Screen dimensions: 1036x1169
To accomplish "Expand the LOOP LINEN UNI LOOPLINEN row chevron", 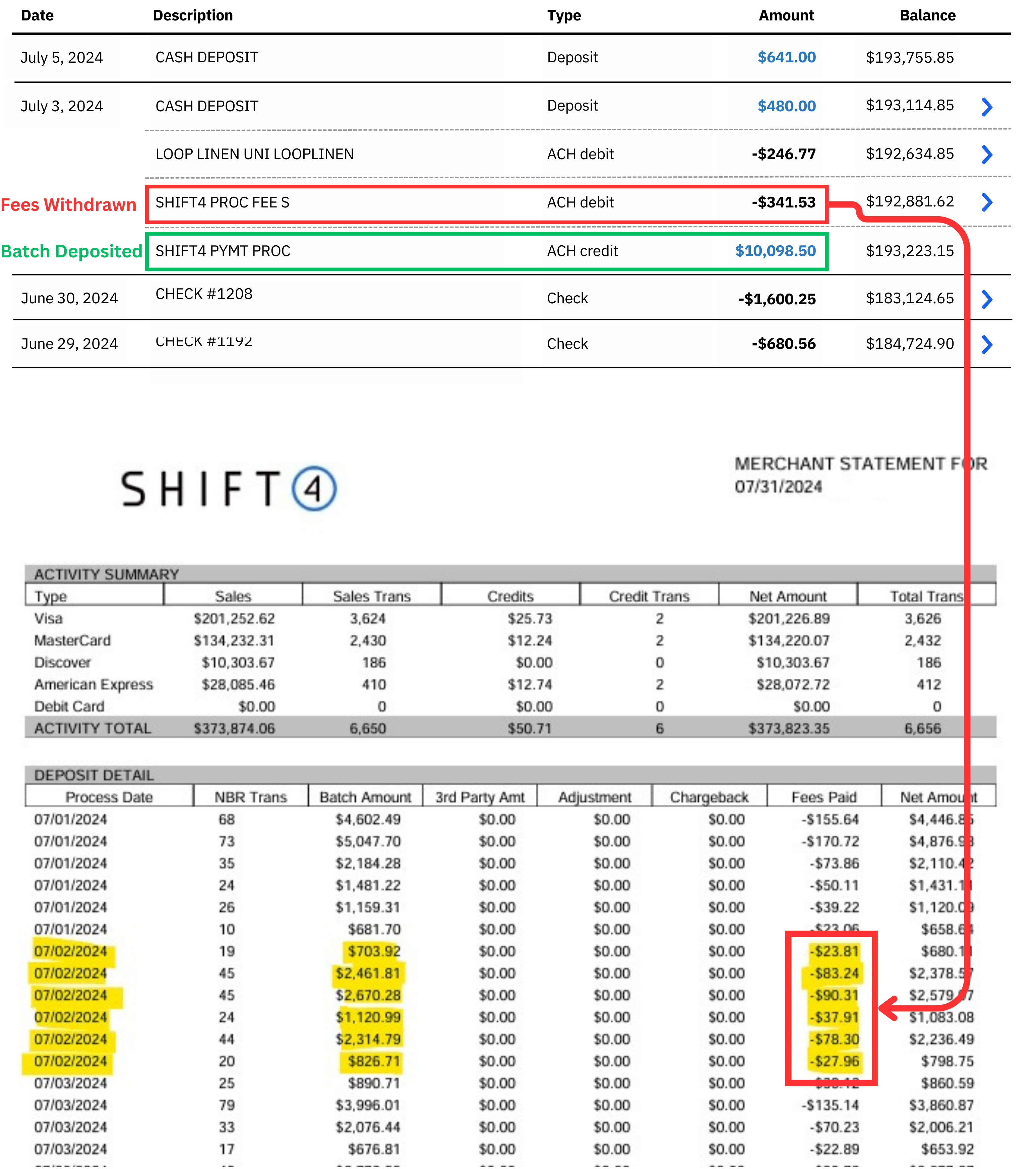I will (986, 155).
